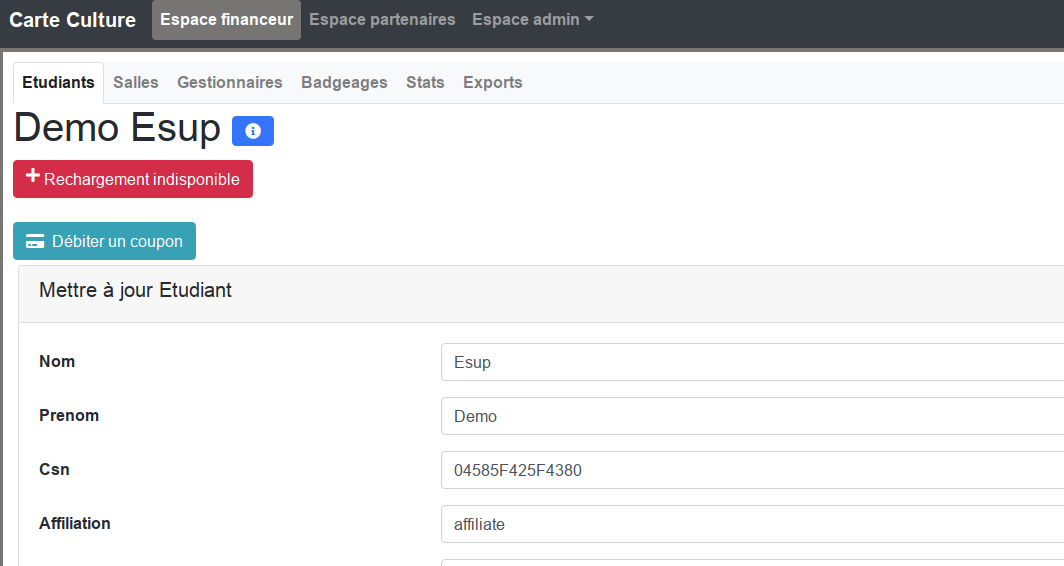Screen dimensions: 1064x566
Task: Show the Badgeages tab
Action: (x=344, y=83)
